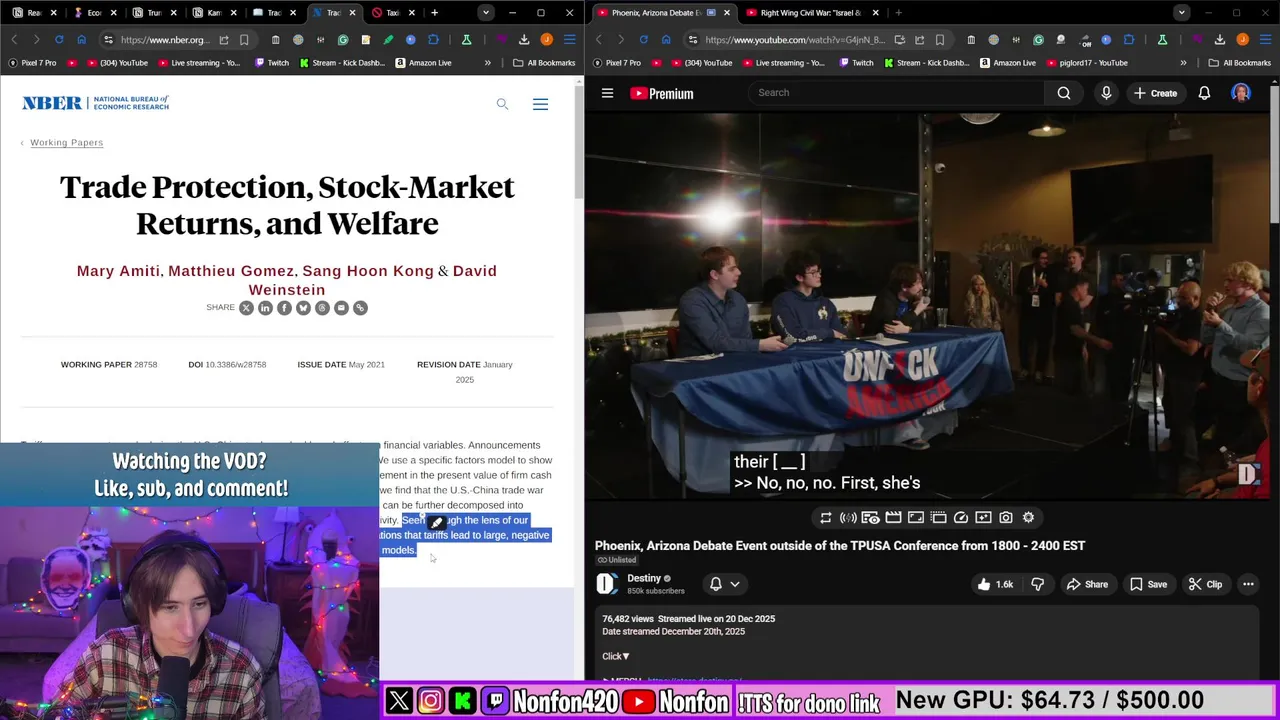Open author Matthieu Gomez's page
Screen dimensions: 1280x720
[231, 271]
